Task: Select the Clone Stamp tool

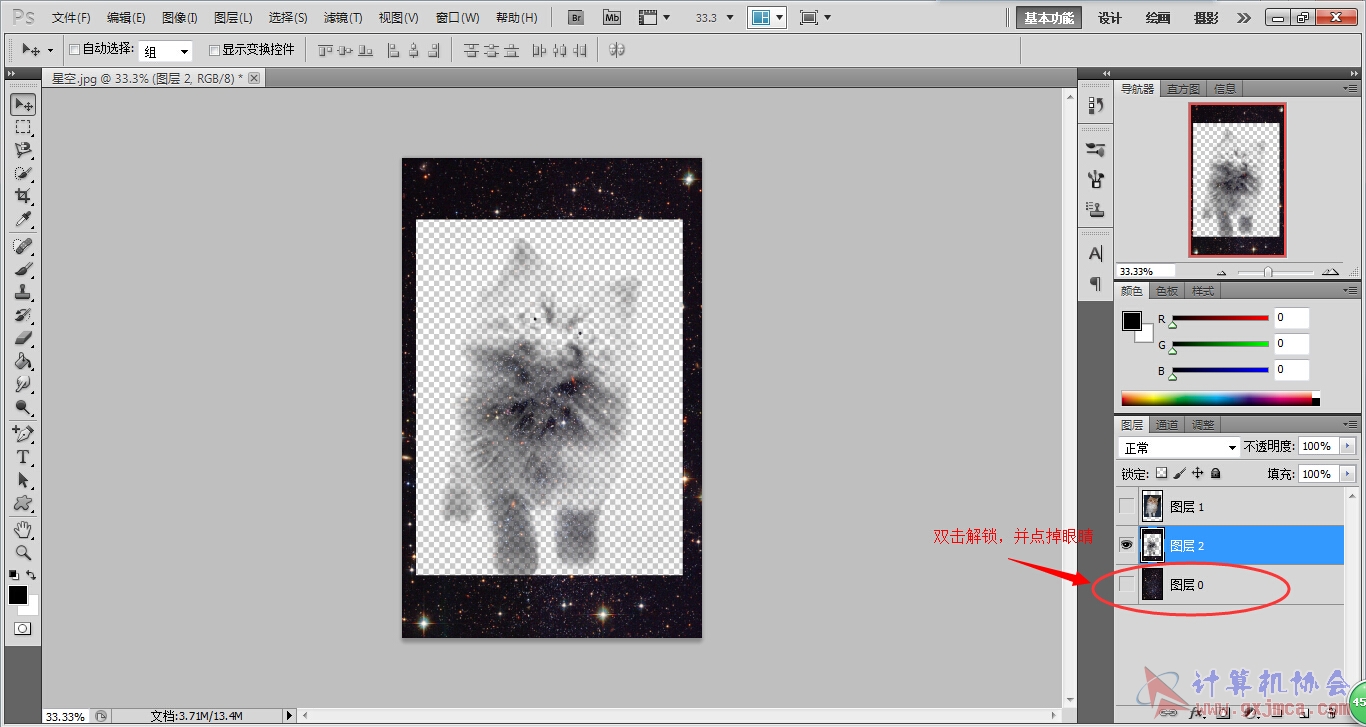Action: pos(23,292)
